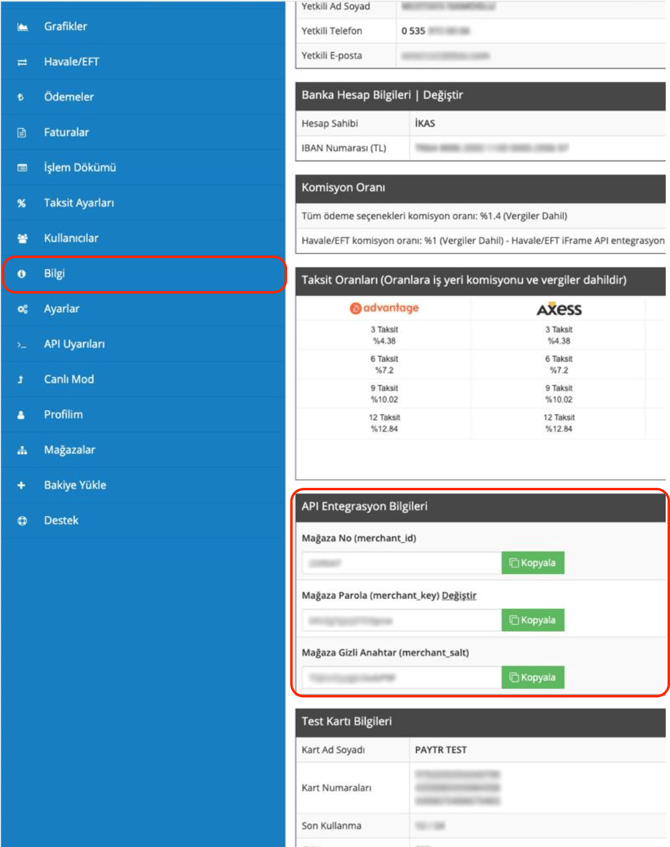Open the Destek support page
This screenshot has width=670, height=847.
61,520
